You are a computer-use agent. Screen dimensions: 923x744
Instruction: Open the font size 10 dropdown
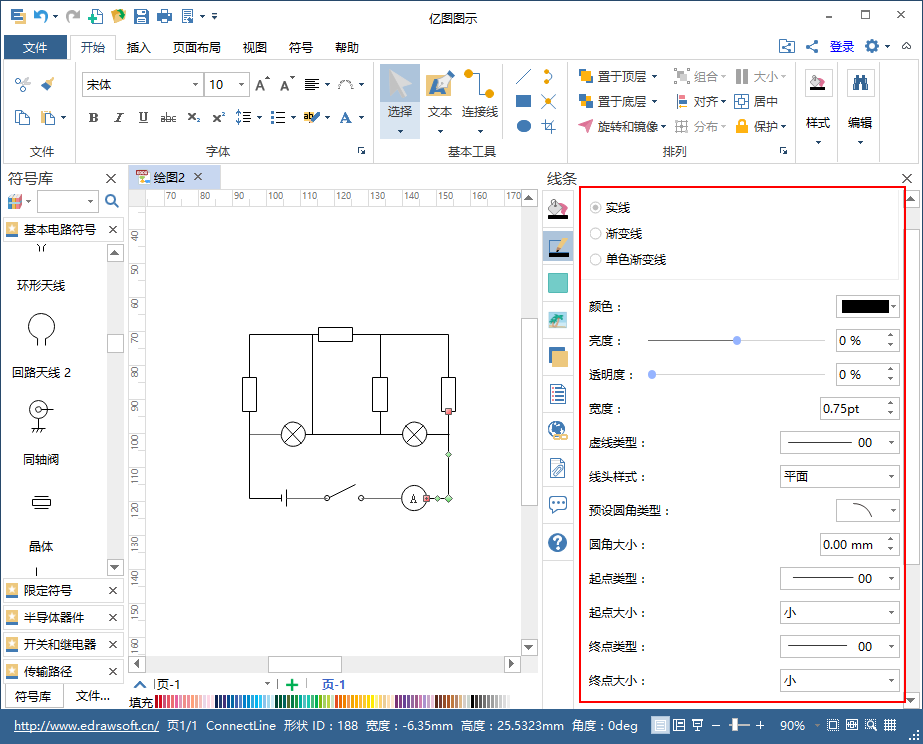click(241, 85)
